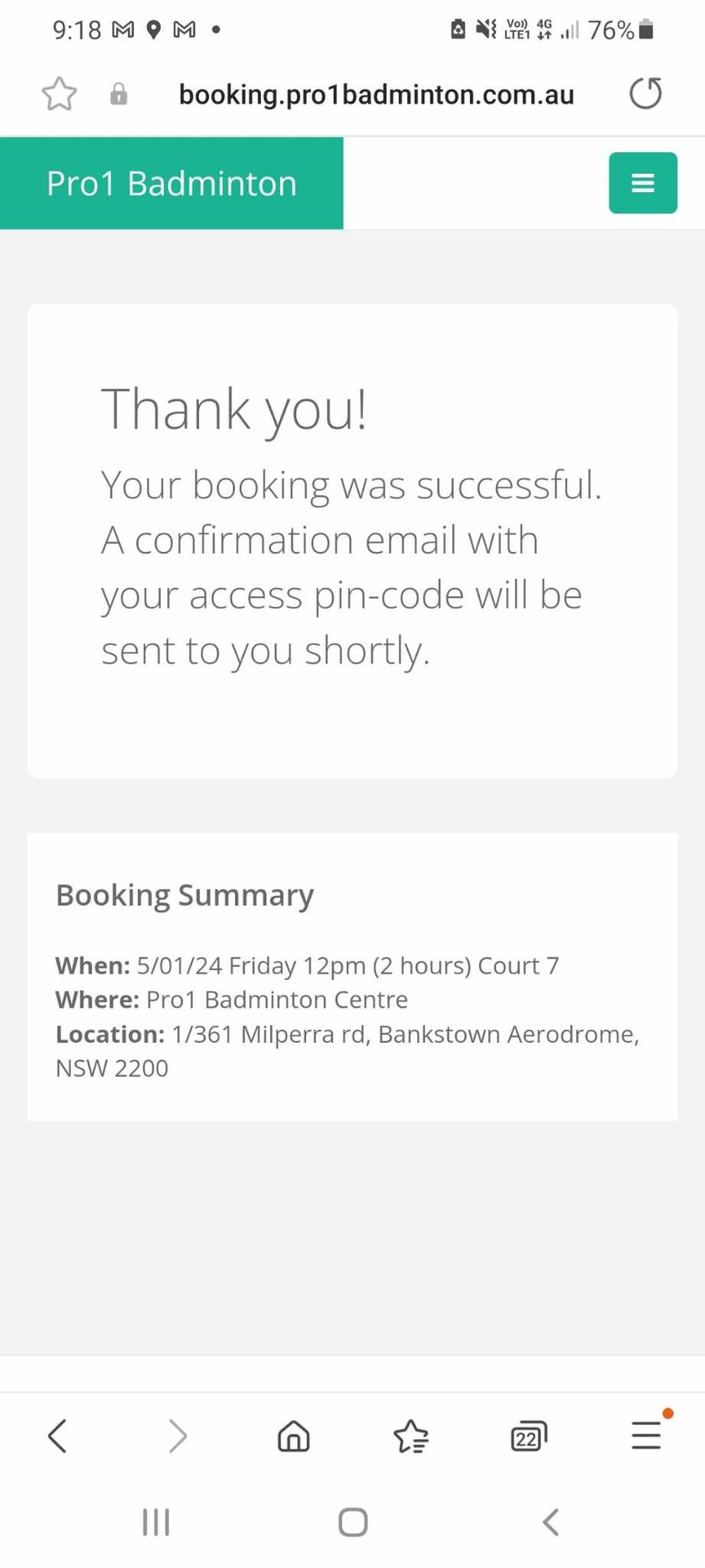
Task: Open the browser home page icon
Action: coord(294,1436)
